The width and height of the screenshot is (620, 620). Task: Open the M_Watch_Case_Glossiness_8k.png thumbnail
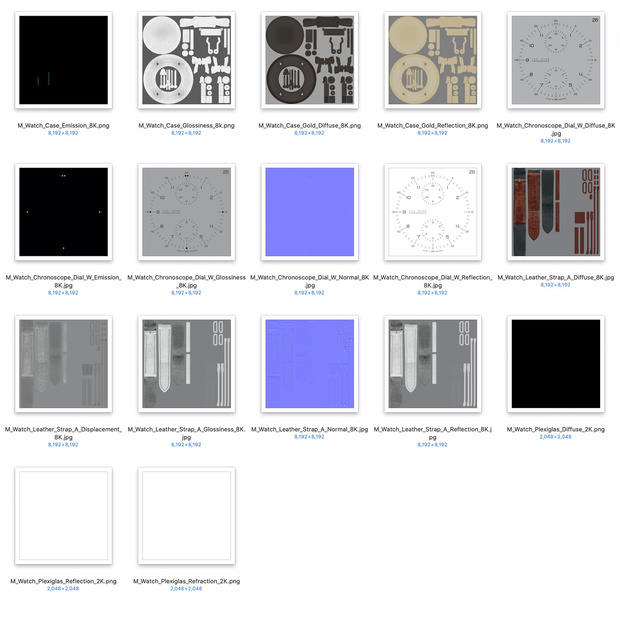click(187, 60)
